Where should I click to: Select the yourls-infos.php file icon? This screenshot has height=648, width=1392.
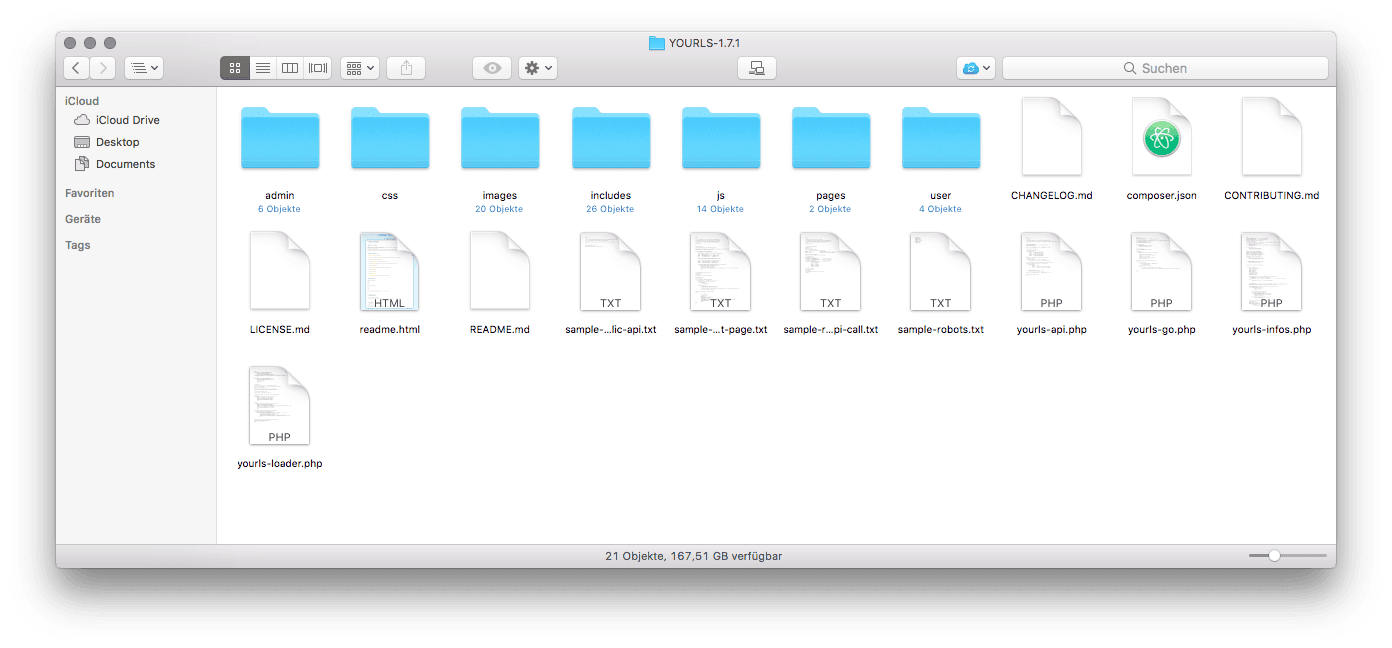tap(1272, 271)
